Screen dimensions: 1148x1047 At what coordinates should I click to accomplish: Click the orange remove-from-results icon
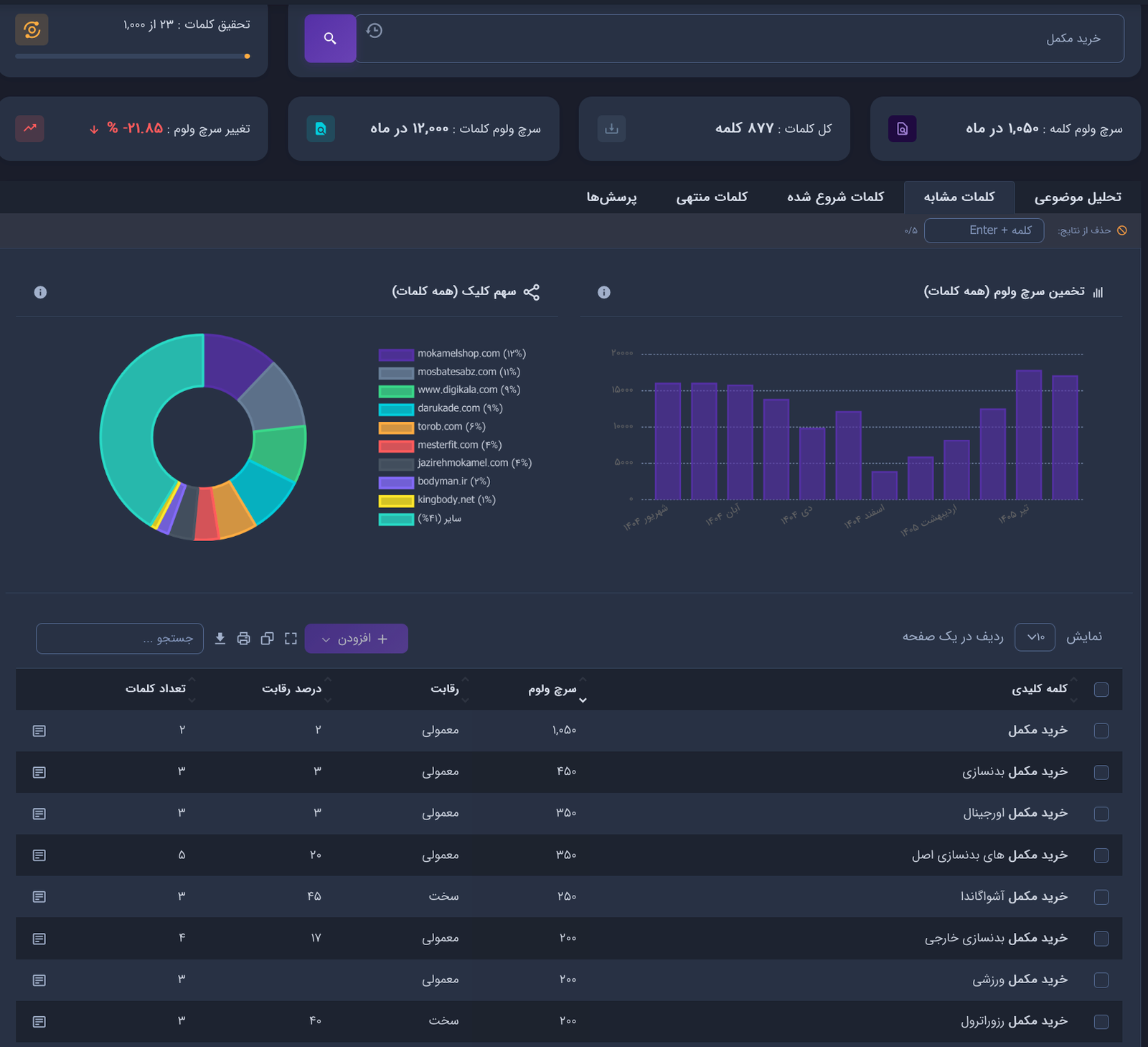coord(1122,230)
